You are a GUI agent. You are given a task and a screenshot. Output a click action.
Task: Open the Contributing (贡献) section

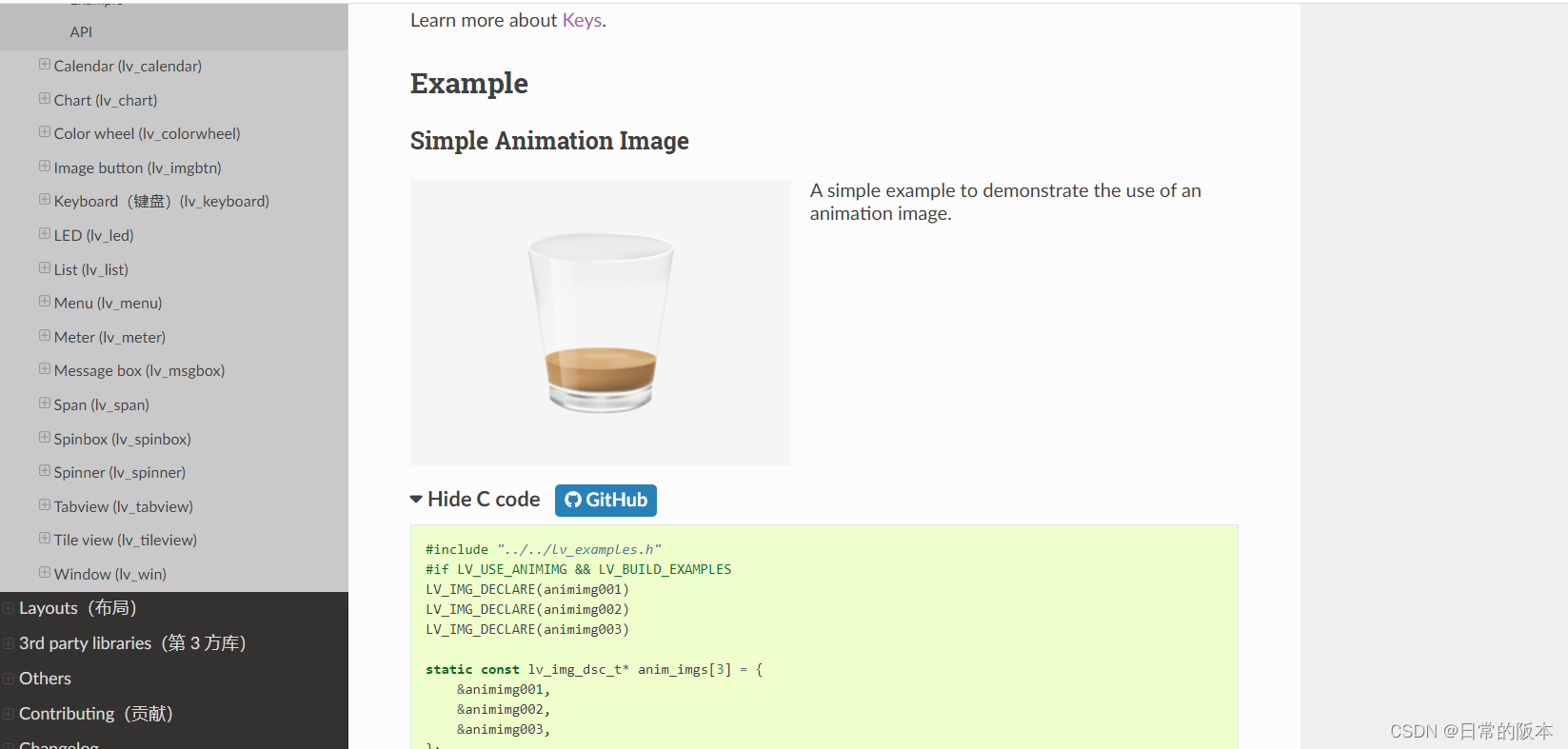[96, 713]
